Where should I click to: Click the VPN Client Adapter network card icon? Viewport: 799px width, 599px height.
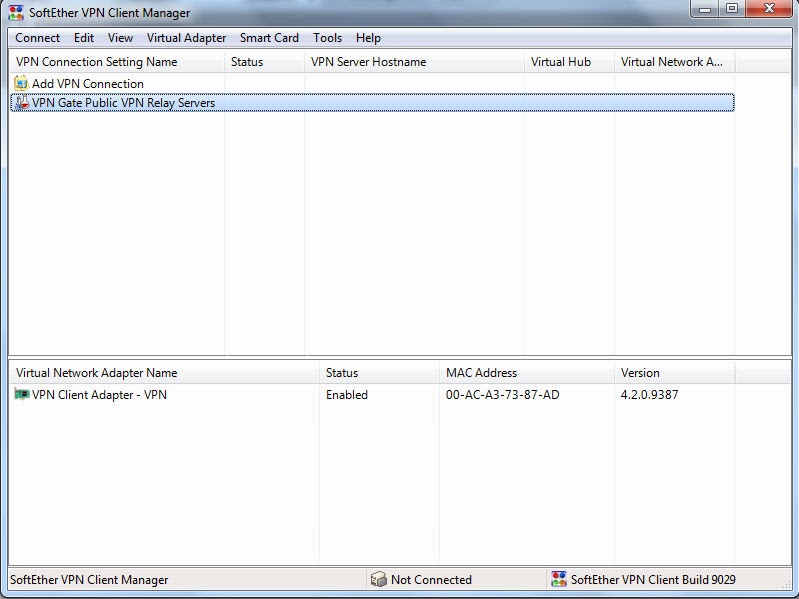21,394
